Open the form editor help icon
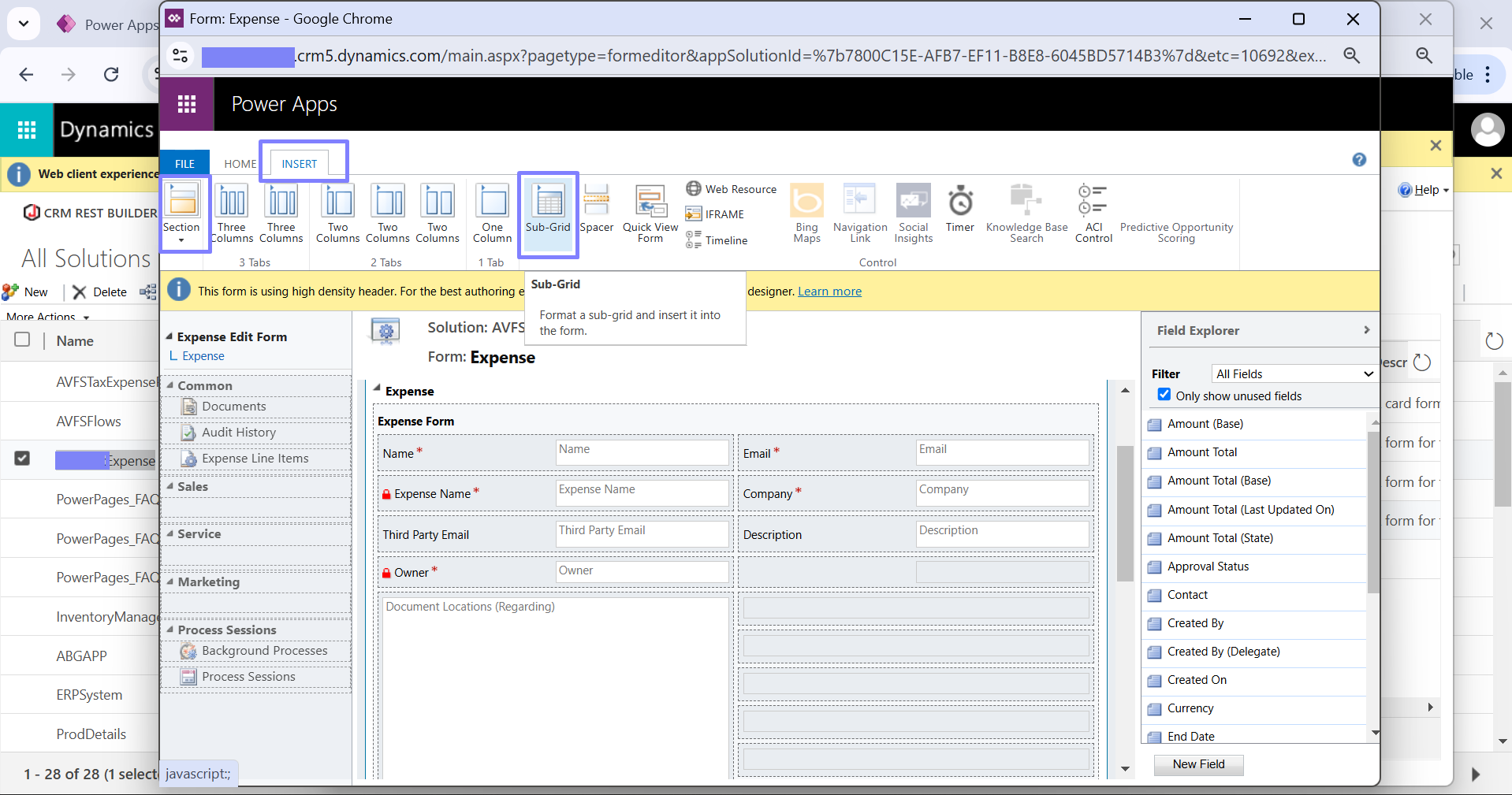 1359,160
